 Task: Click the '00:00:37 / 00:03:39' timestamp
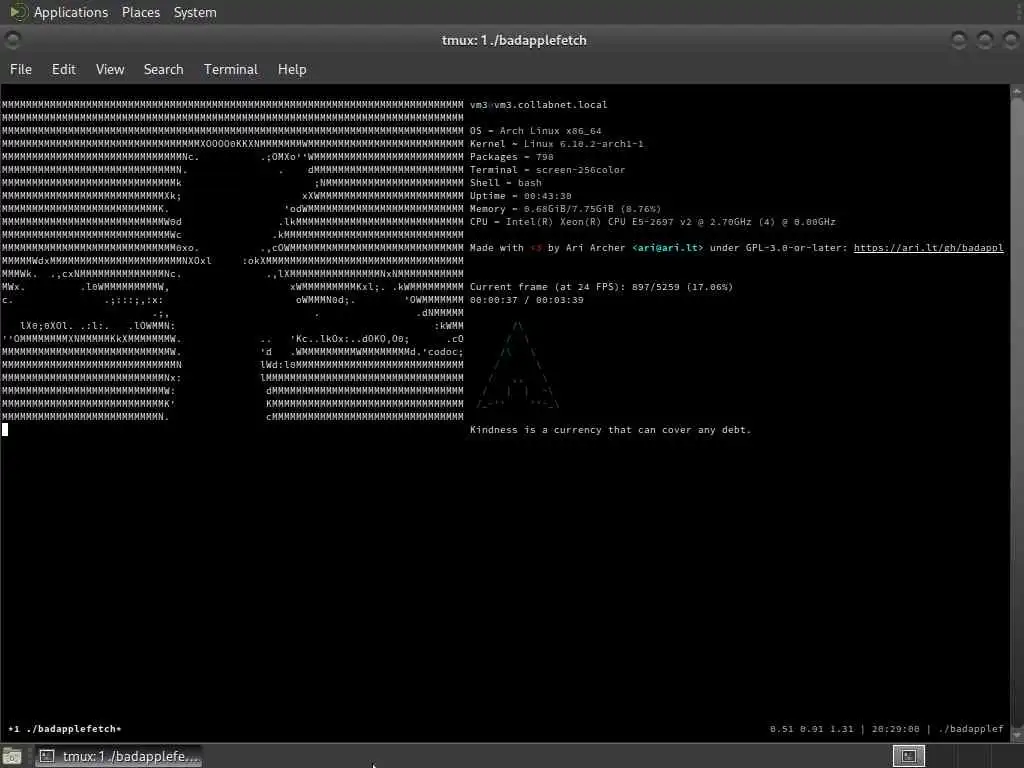526,300
